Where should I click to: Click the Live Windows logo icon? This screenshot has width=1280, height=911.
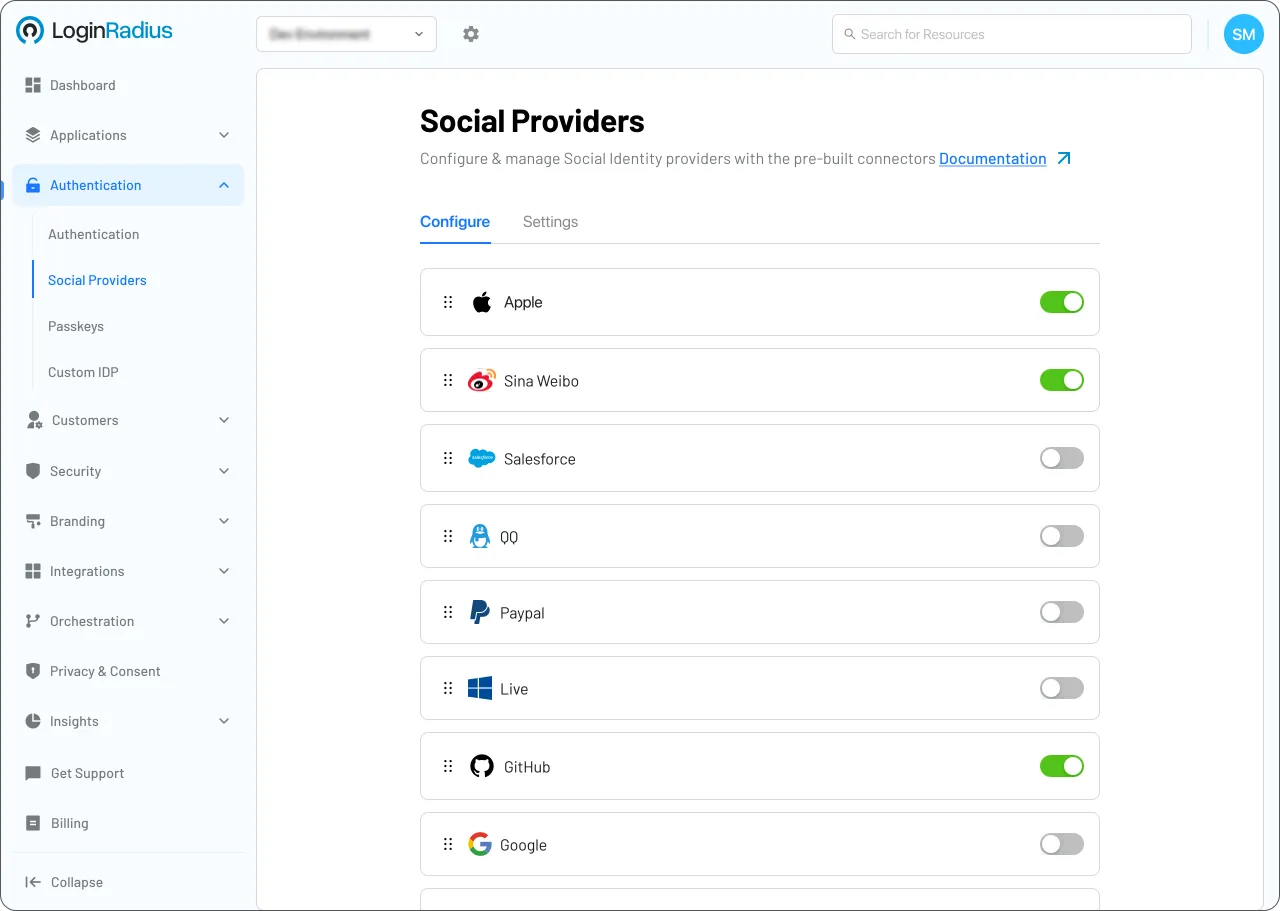point(480,688)
